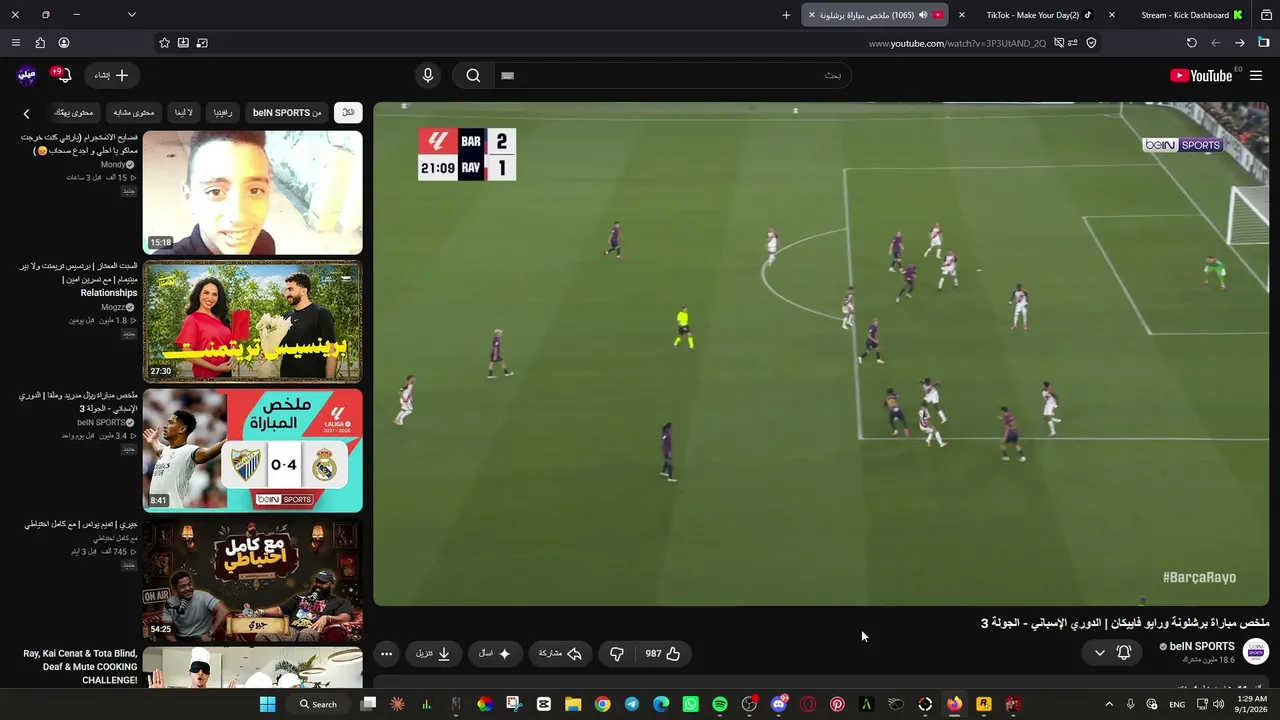Click the shield protection icon in address bar
The height and width of the screenshot is (720, 1280).
click(1091, 43)
